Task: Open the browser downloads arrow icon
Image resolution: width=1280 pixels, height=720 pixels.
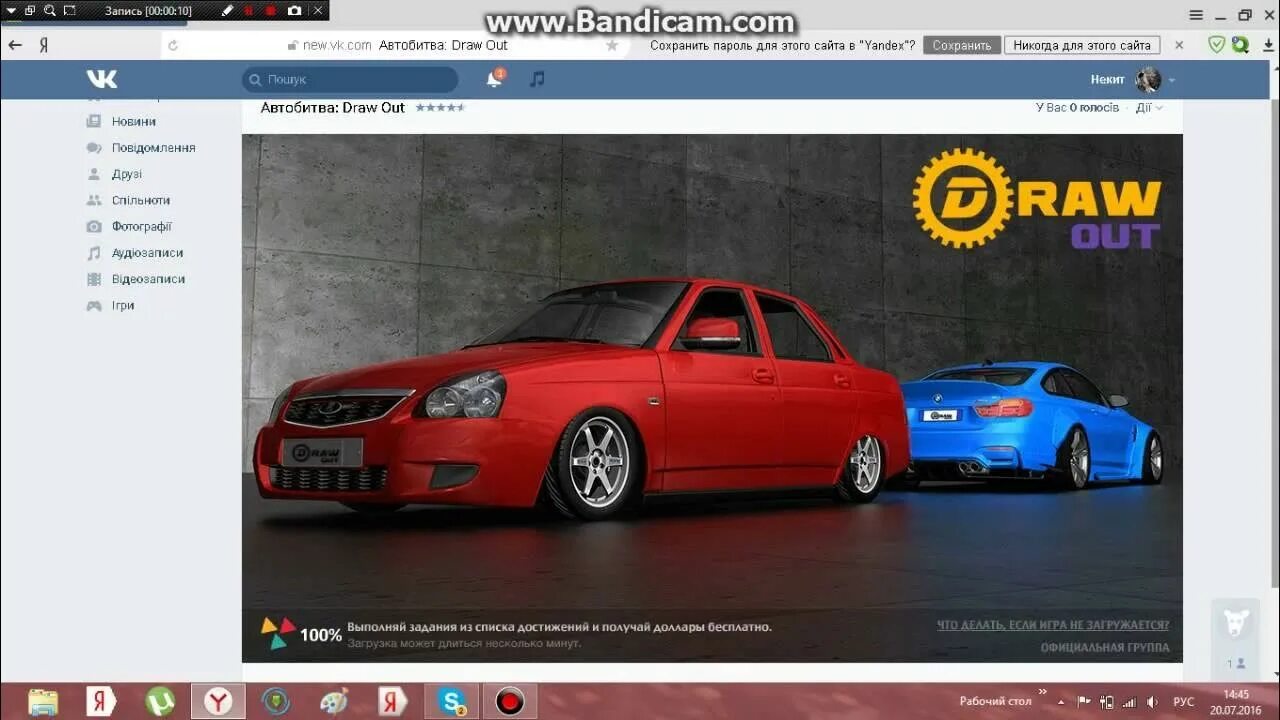Action: (1267, 45)
